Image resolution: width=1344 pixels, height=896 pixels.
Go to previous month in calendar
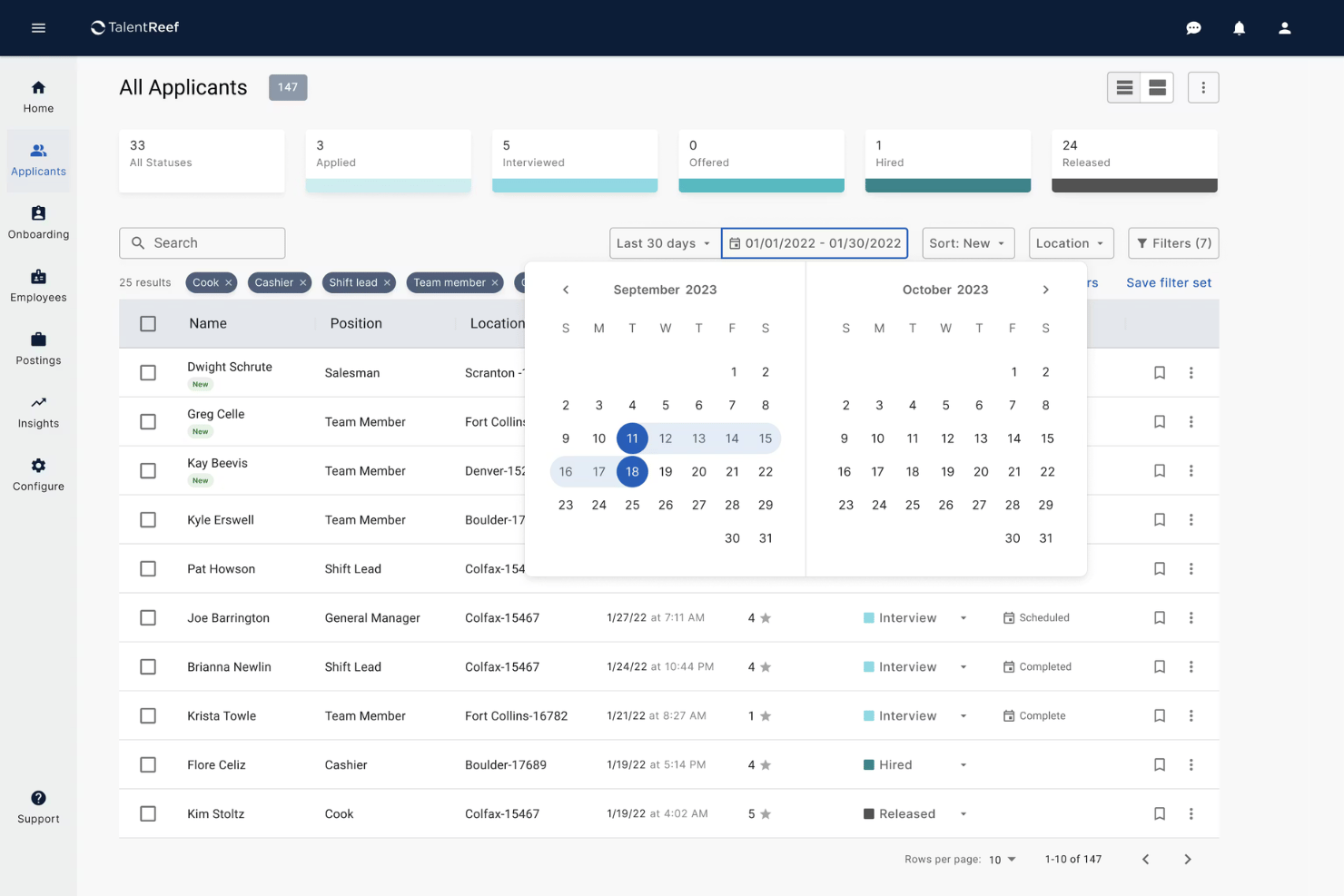click(x=566, y=290)
